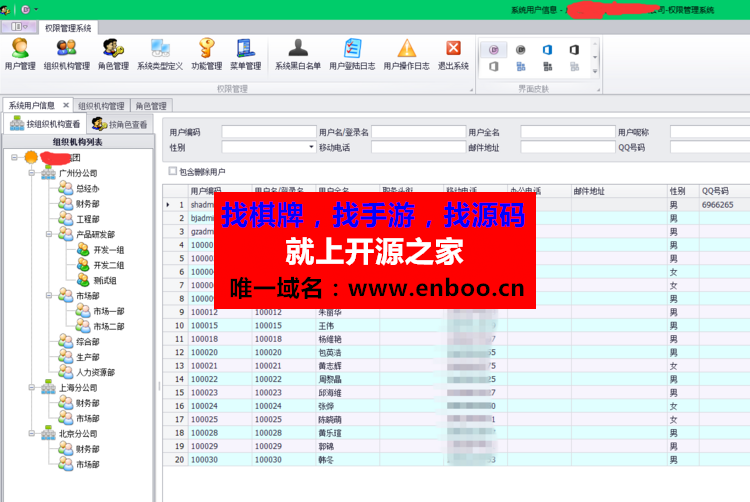Screen dimensions: 750x502
Task: Collapse 广州分公司 branch
Action: tap(32, 173)
